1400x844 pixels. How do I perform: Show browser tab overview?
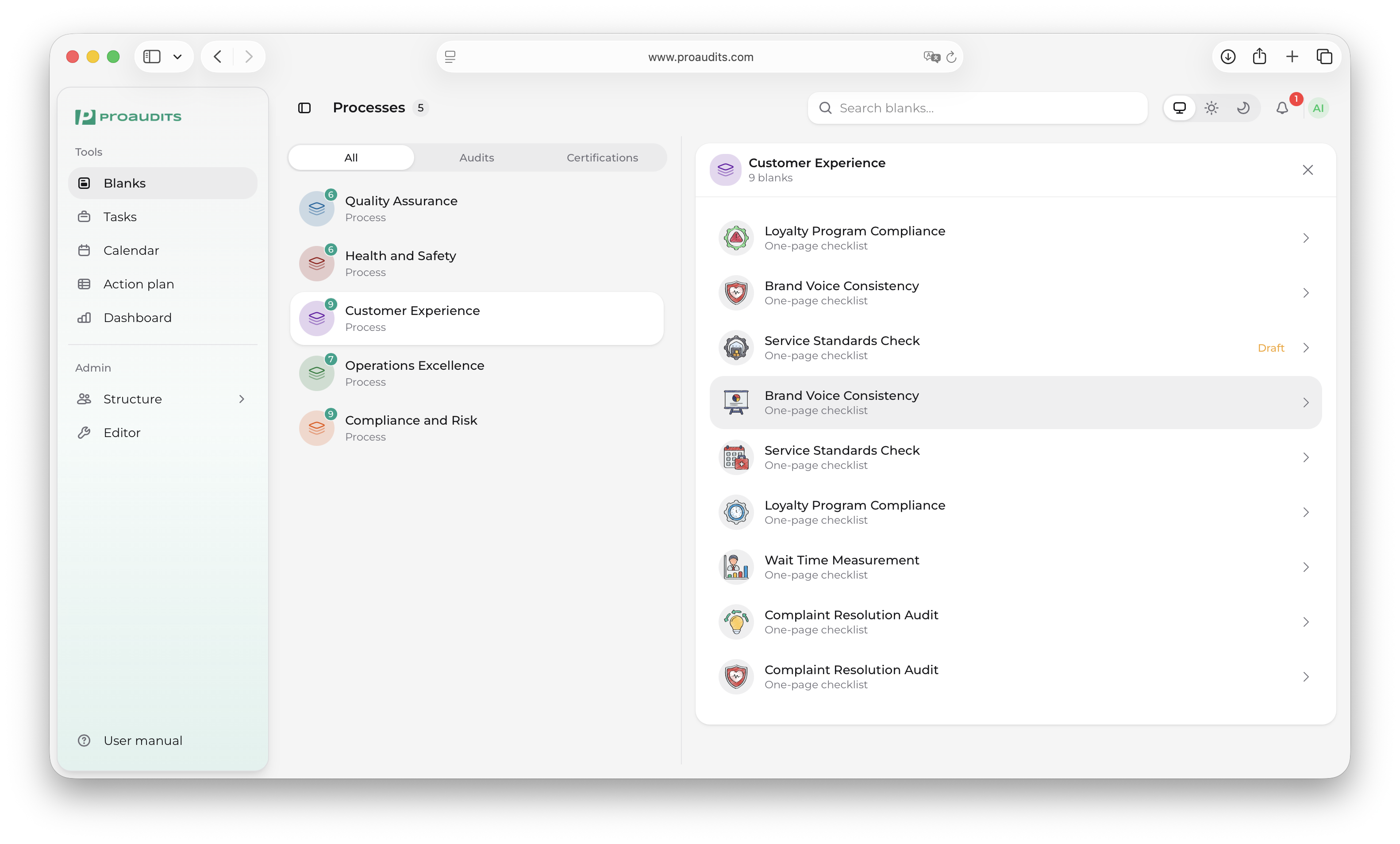(x=1324, y=57)
